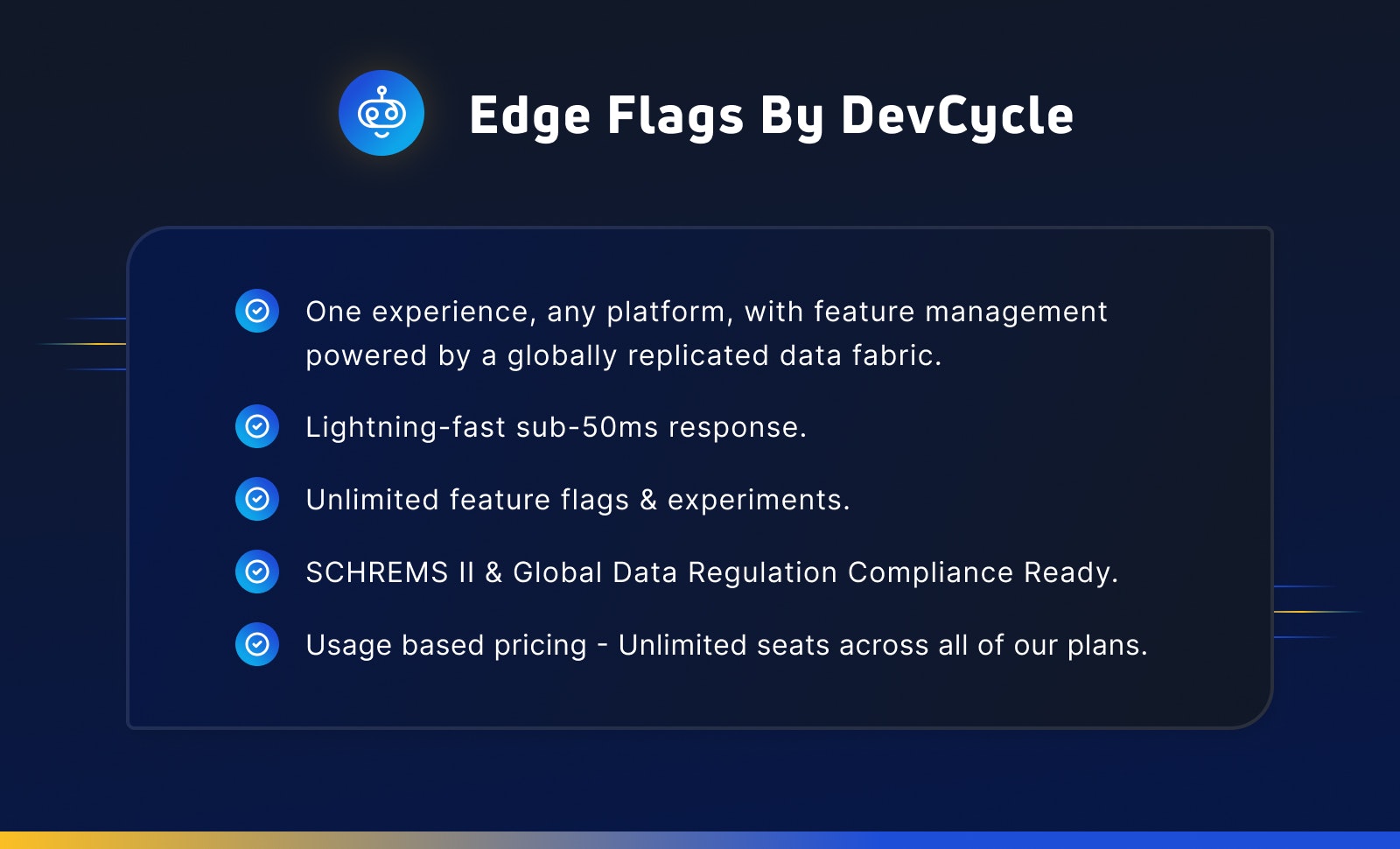1400x849 pixels.
Task: Click the decorative speed lines left of panel
Action: point(82,344)
